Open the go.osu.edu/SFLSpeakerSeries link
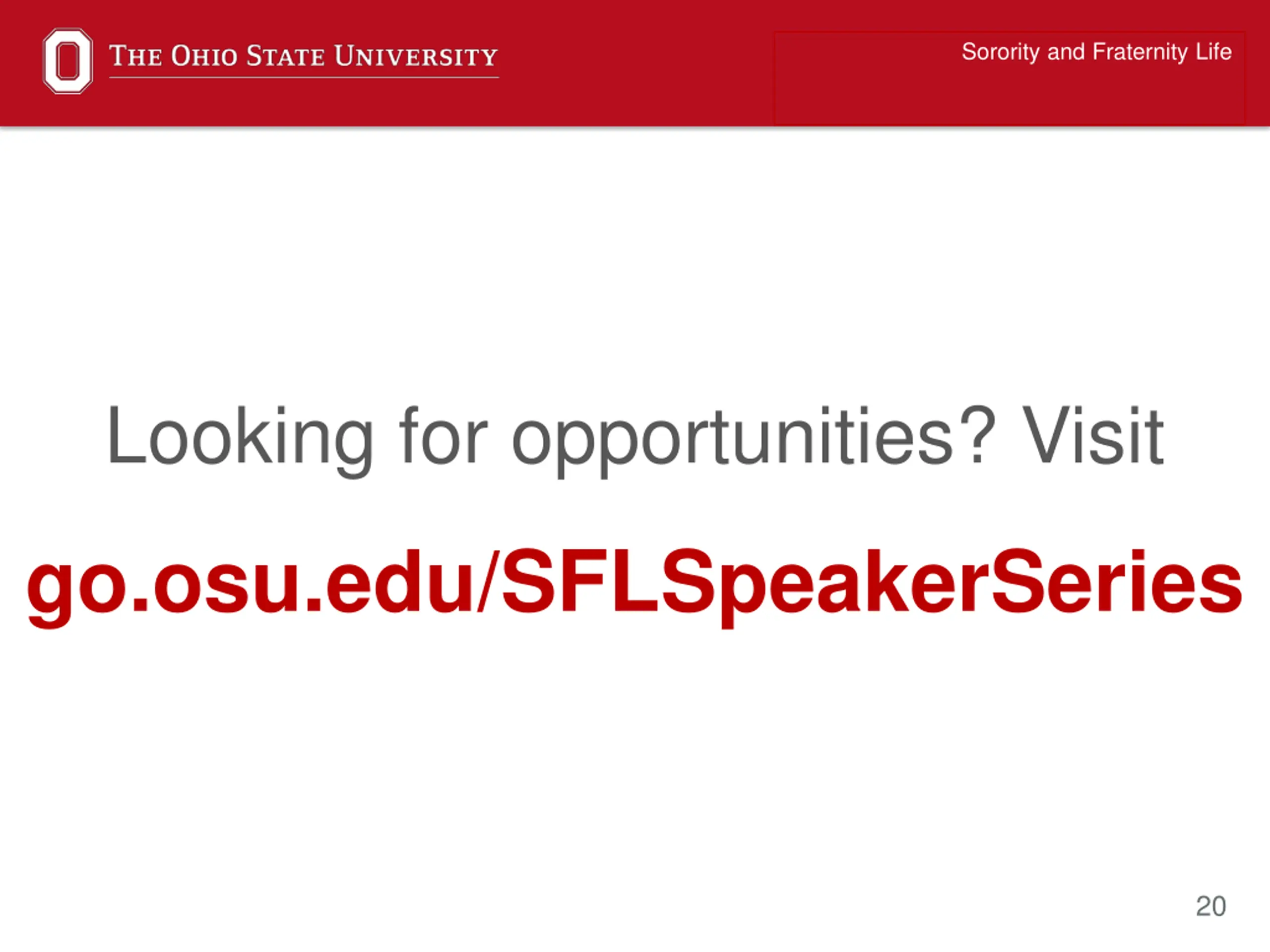This screenshot has height=952, width=1270. 635,585
